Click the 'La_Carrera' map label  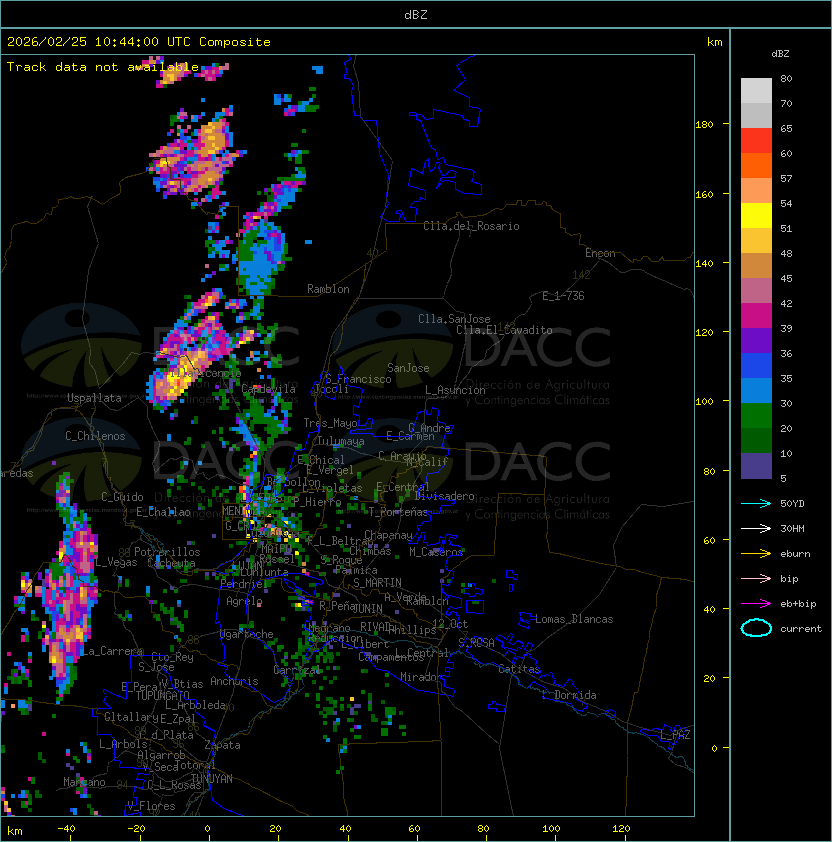[111, 651]
